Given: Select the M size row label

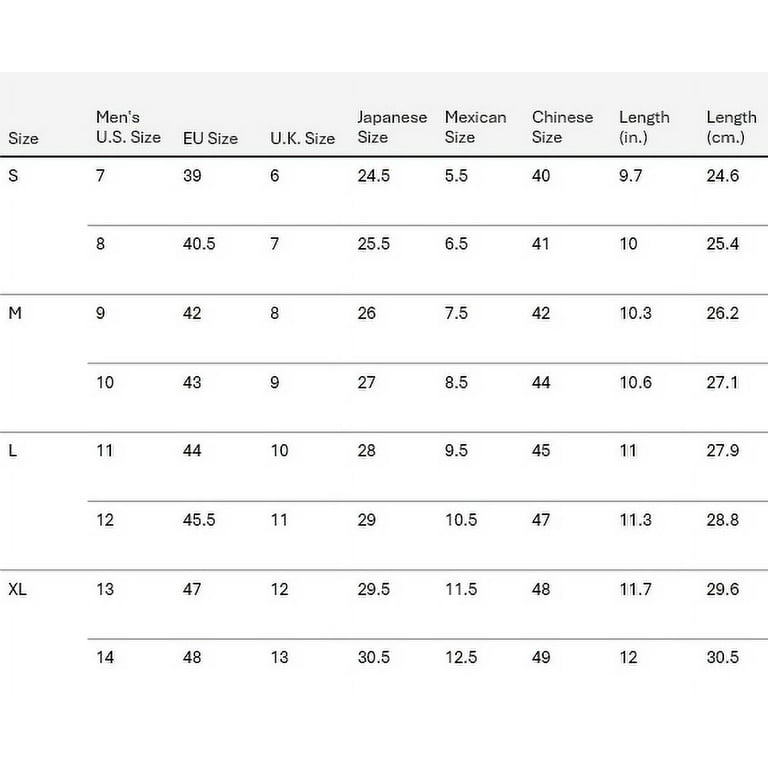Looking at the screenshot, I should click(15, 312).
